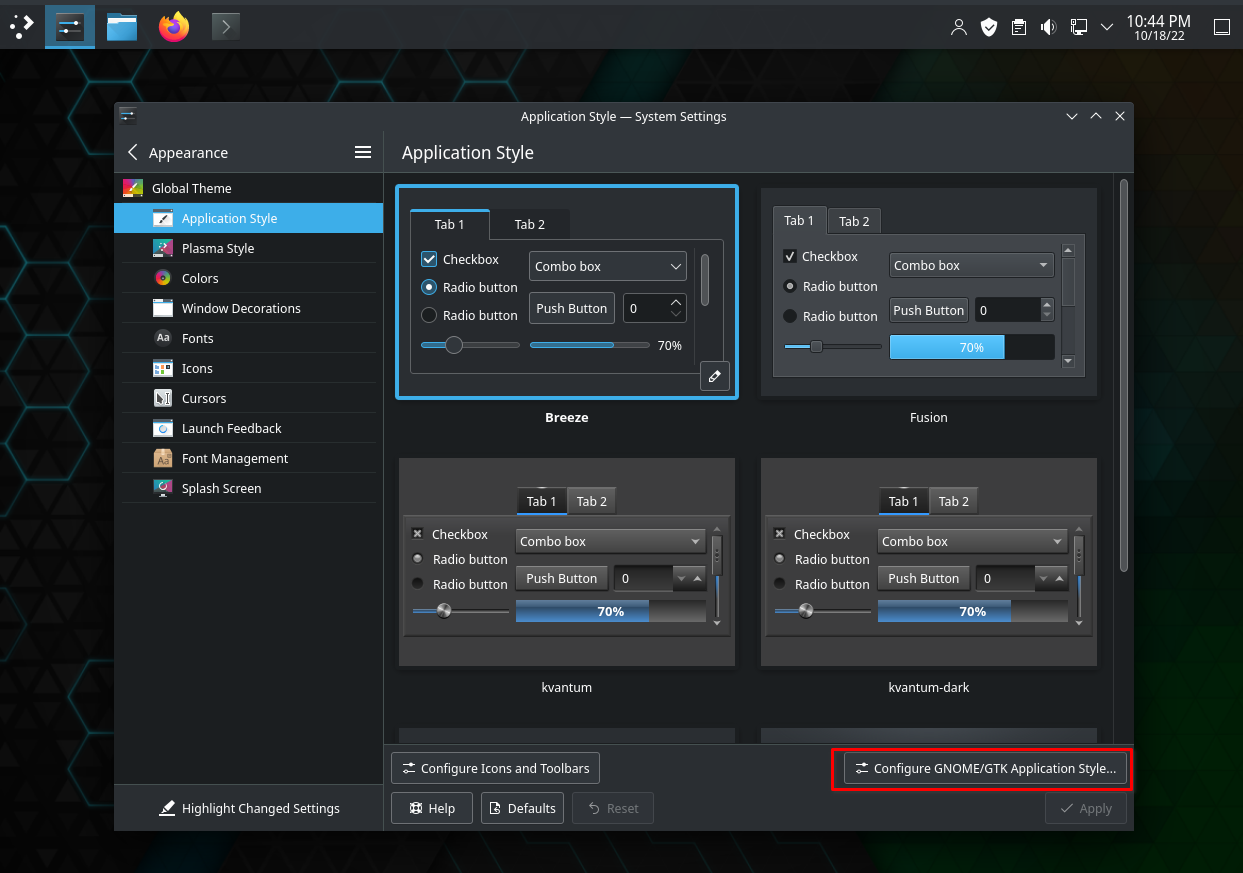The width and height of the screenshot is (1243, 873).
Task: Click the Help button
Action: (x=431, y=808)
